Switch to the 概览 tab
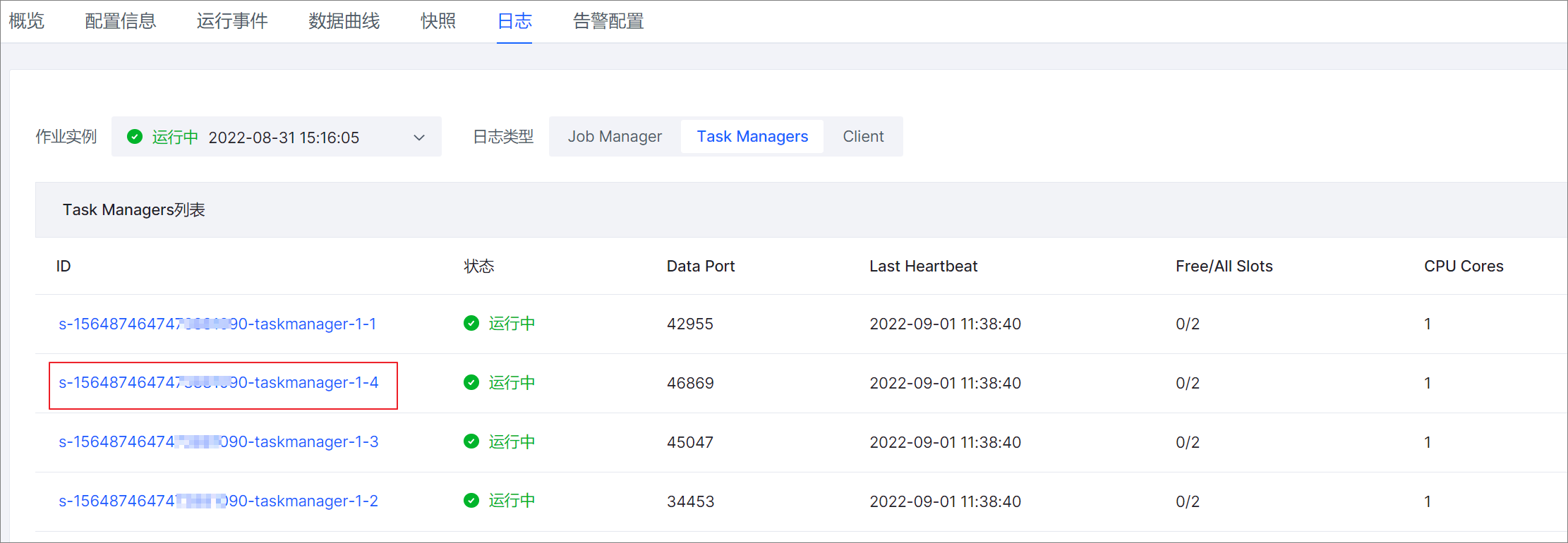Screen dimensions: 1568x543 (27, 21)
